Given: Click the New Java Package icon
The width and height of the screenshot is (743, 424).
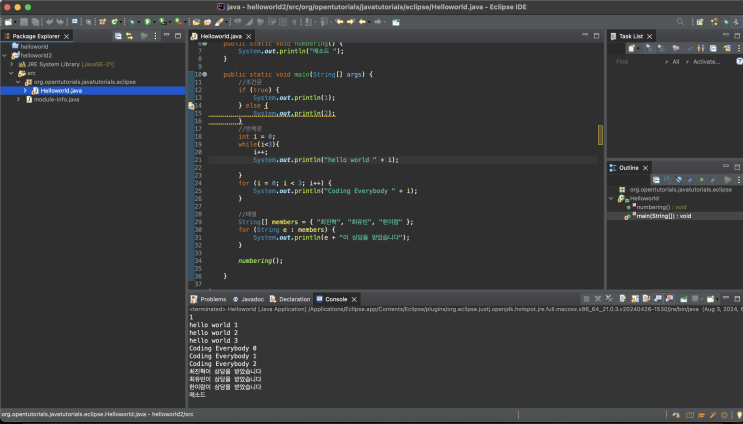Looking at the screenshot, I should coord(102,22).
